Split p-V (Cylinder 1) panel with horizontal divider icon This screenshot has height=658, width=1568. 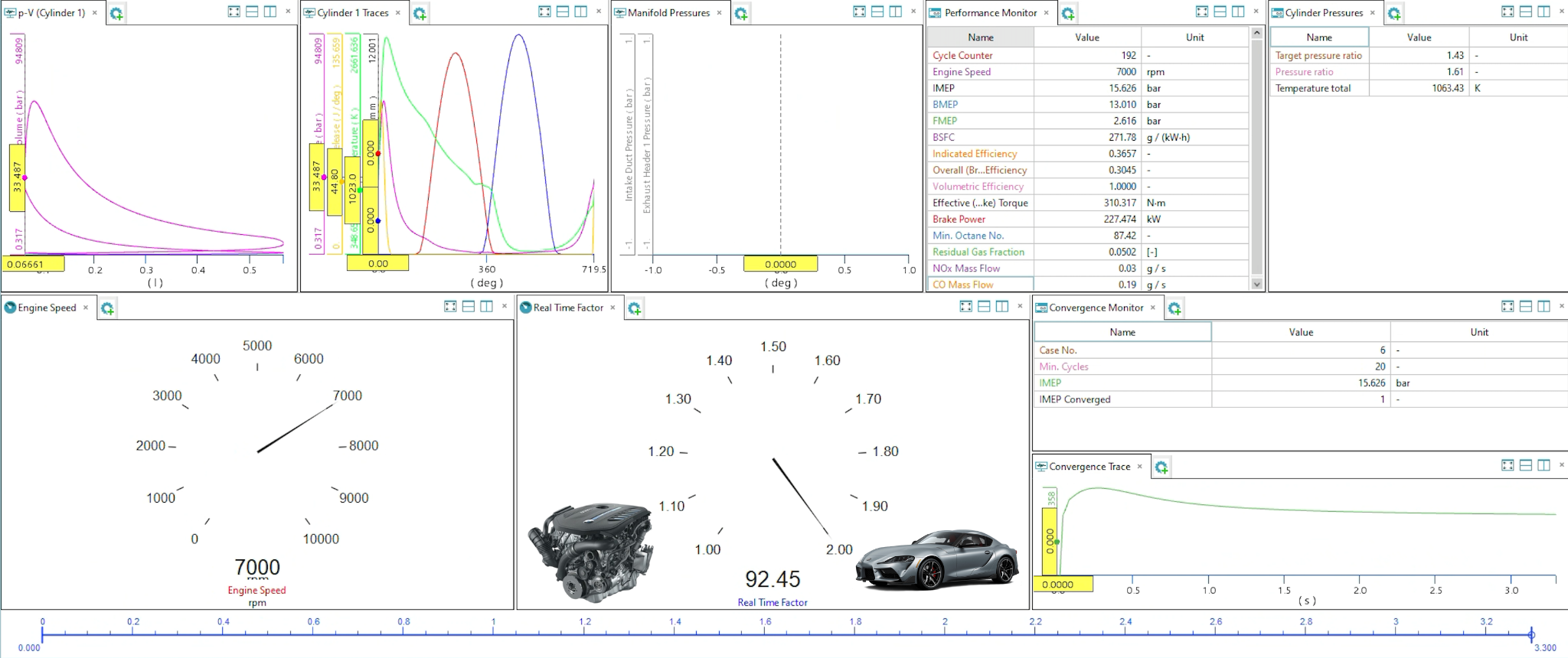click(x=252, y=11)
